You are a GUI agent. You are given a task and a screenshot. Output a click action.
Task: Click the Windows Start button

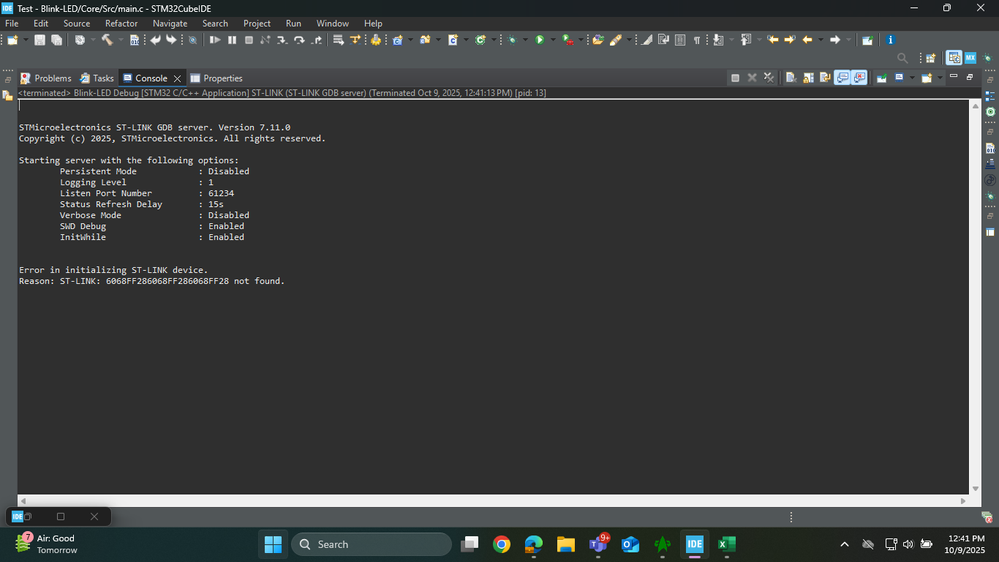[273, 544]
